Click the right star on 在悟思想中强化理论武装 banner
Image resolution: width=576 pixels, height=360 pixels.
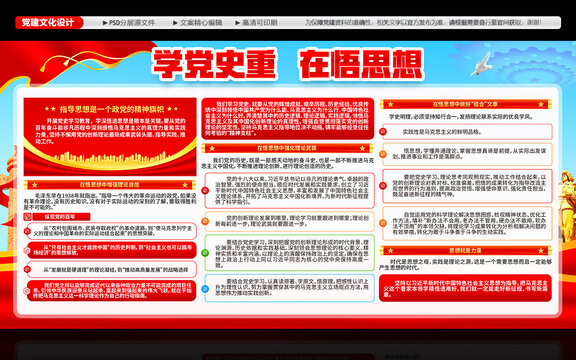[362, 148]
